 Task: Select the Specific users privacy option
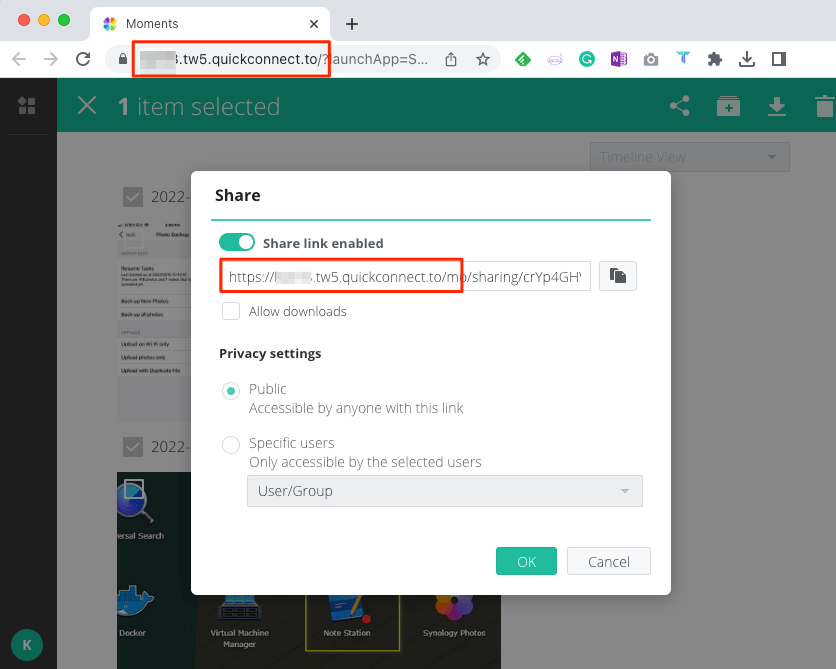click(231, 445)
